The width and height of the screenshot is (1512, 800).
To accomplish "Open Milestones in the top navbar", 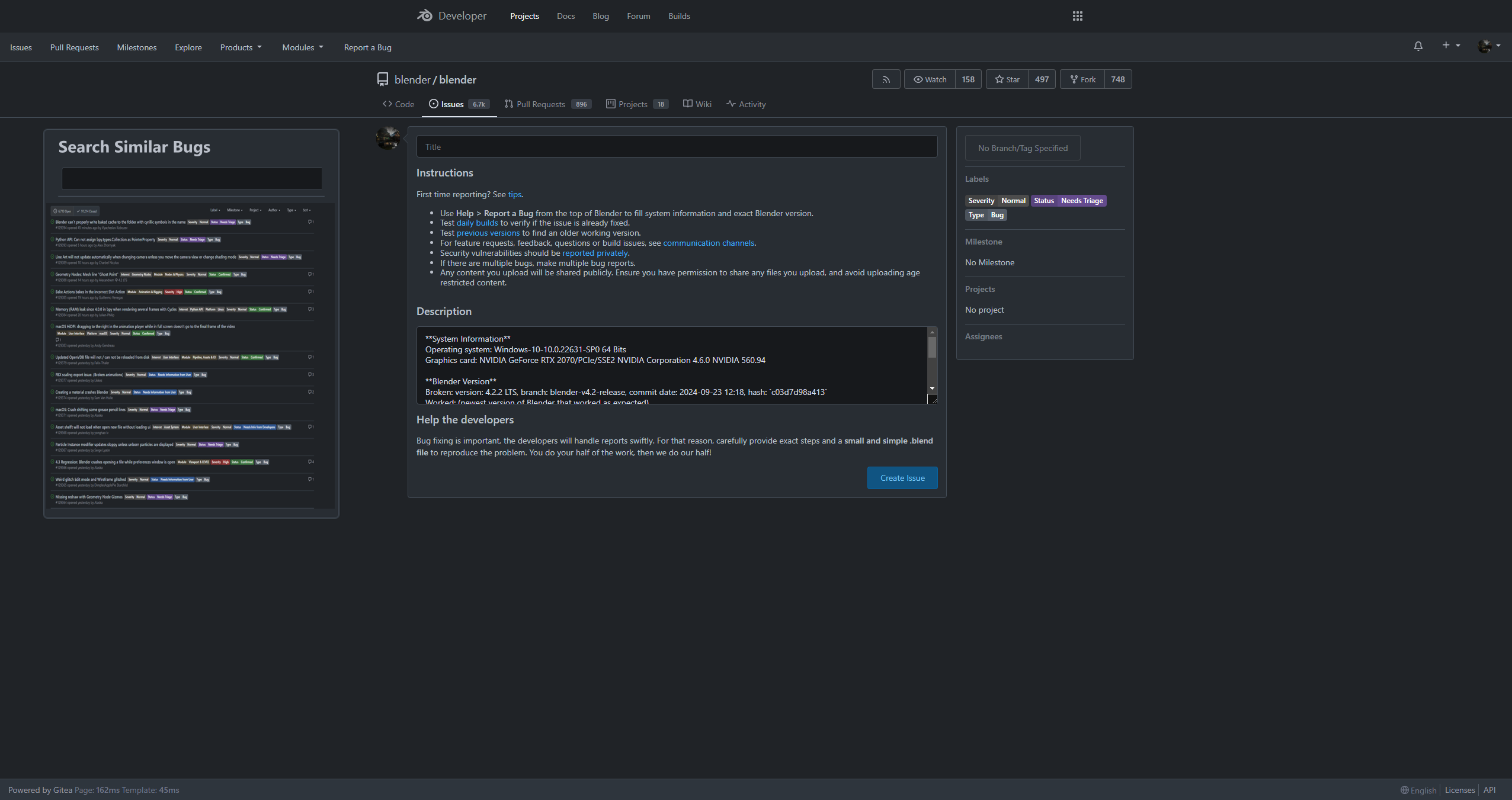I will coord(137,47).
